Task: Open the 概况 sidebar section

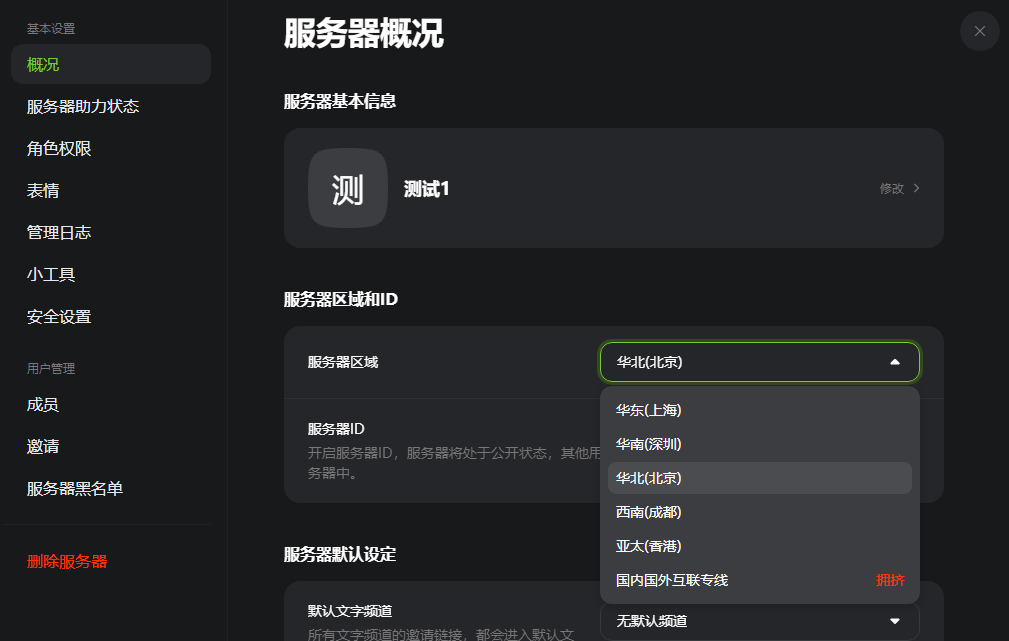Action: coord(43,64)
